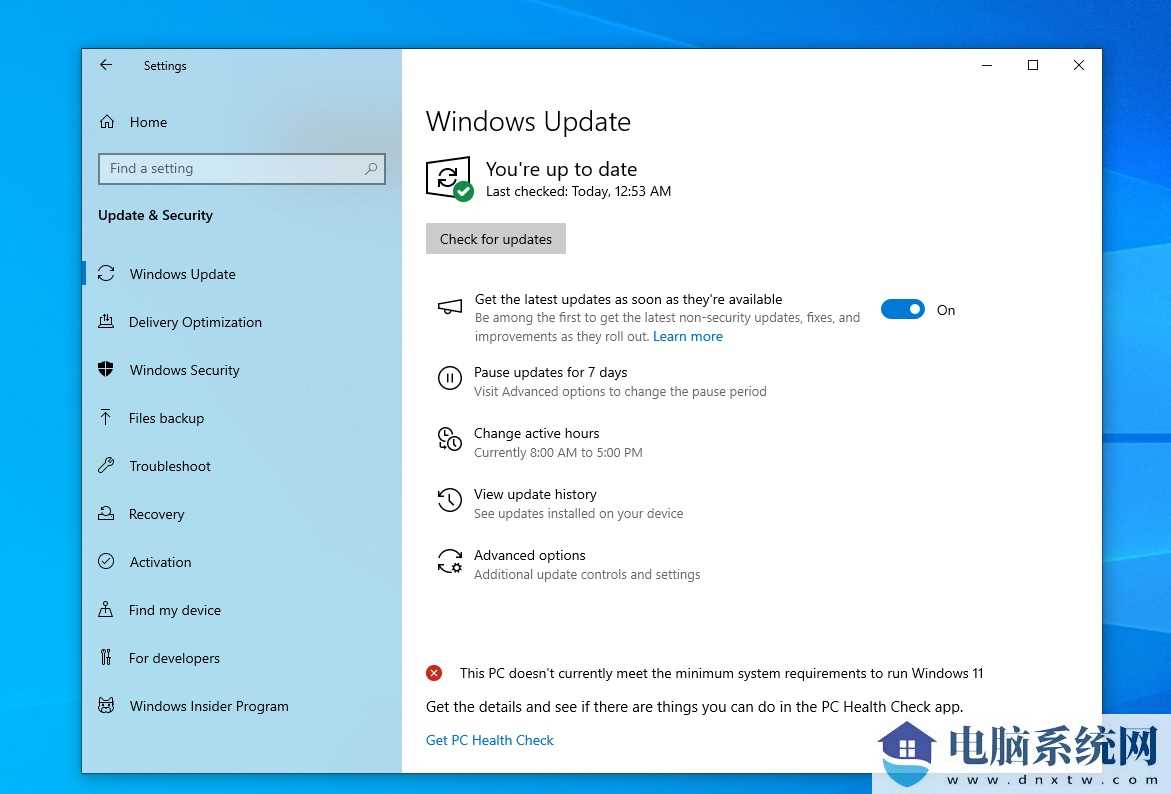Click the Find my device person icon
This screenshot has width=1171, height=794.
coord(106,610)
